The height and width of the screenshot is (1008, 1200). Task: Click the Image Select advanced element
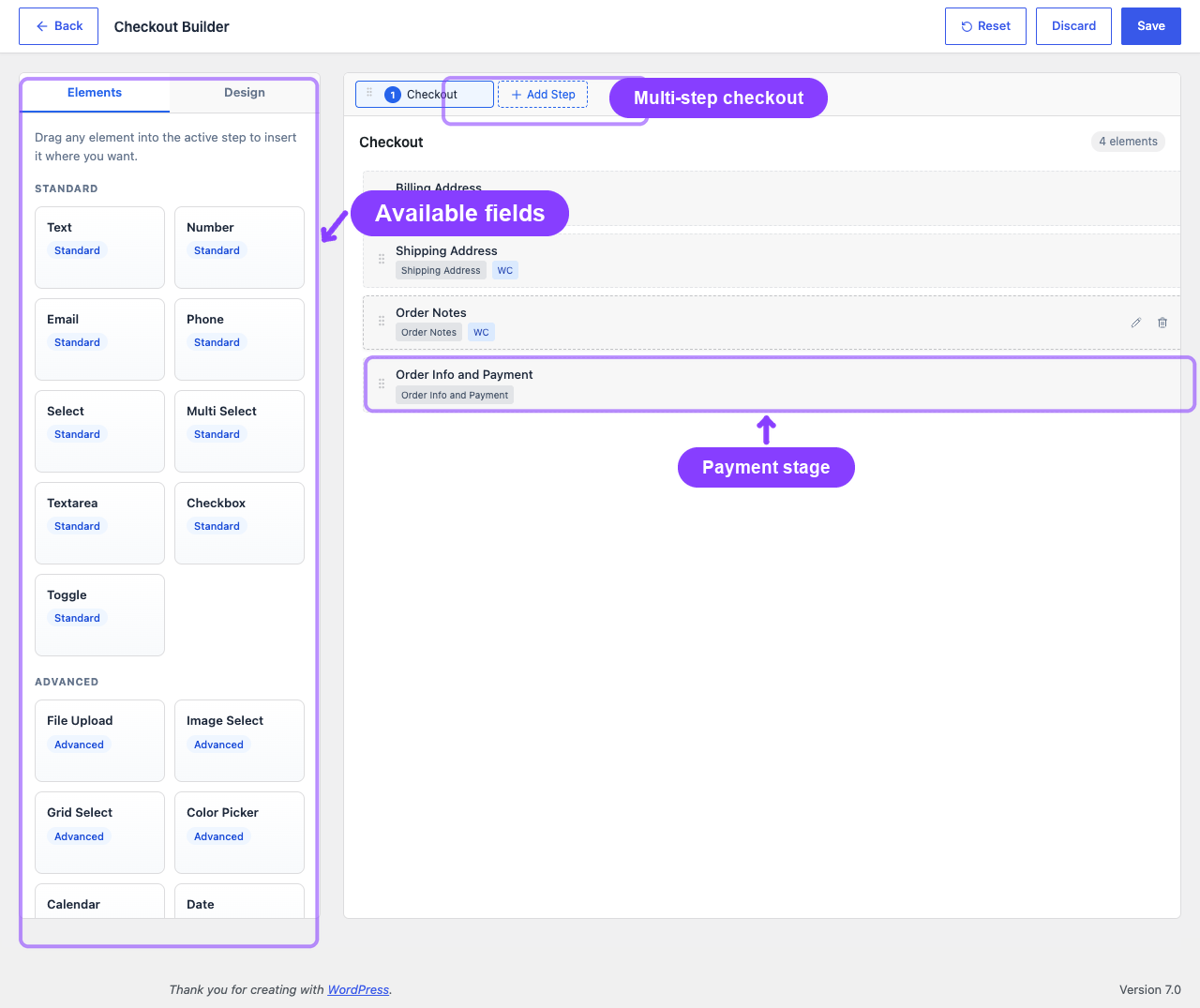pos(239,741)
